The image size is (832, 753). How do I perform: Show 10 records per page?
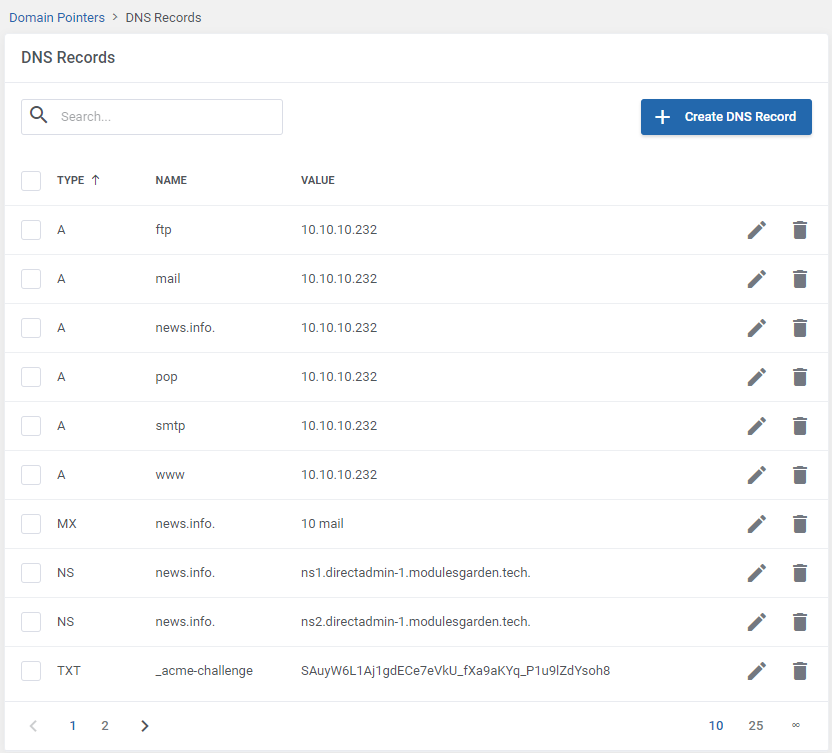click(x=716, y=726)
